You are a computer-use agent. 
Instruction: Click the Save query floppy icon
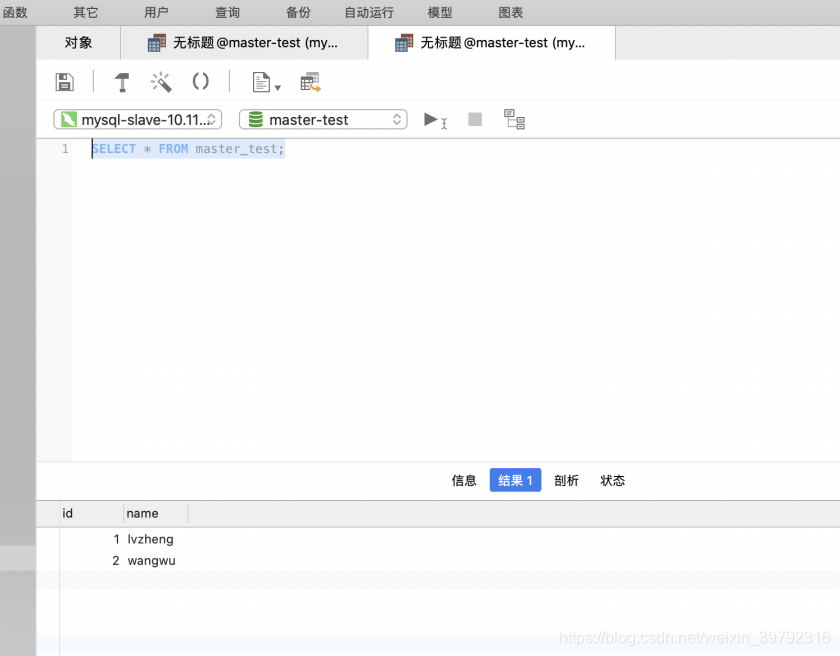click(64, 82)
